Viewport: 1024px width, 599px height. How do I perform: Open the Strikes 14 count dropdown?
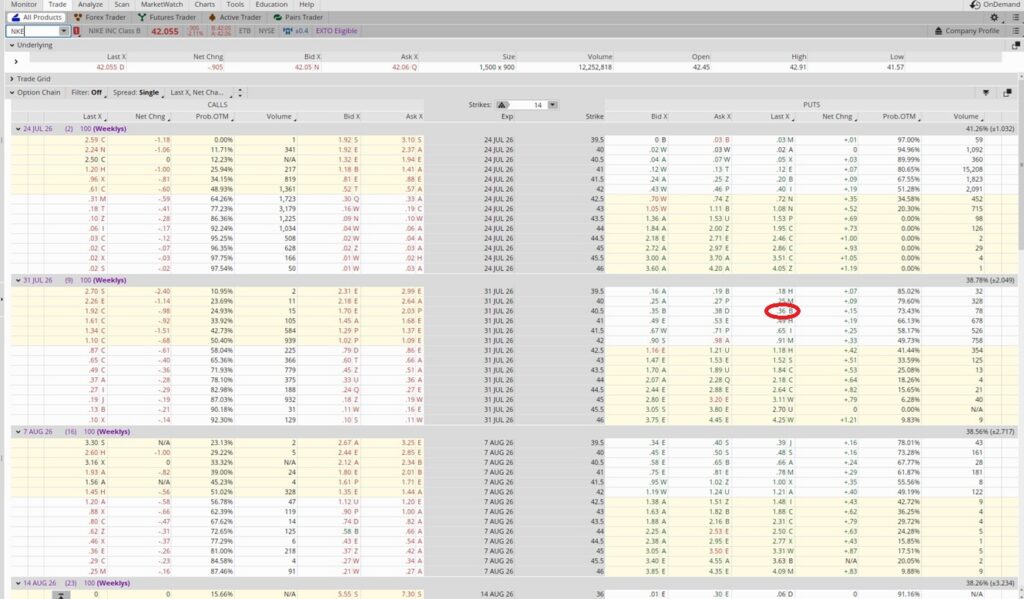(x=552, y=105)
